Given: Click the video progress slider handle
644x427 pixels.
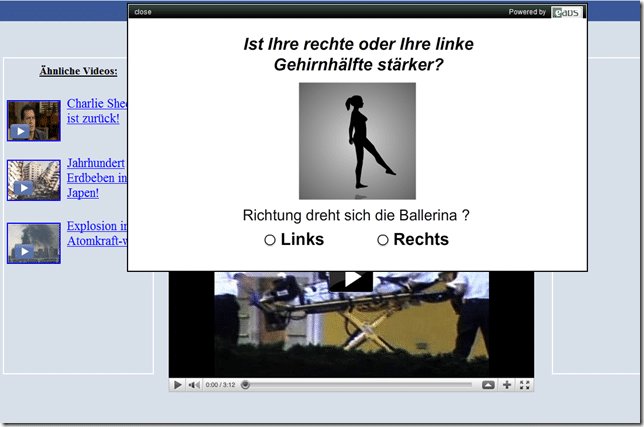Looking at the screenshot, I should [x=245, y=385].
